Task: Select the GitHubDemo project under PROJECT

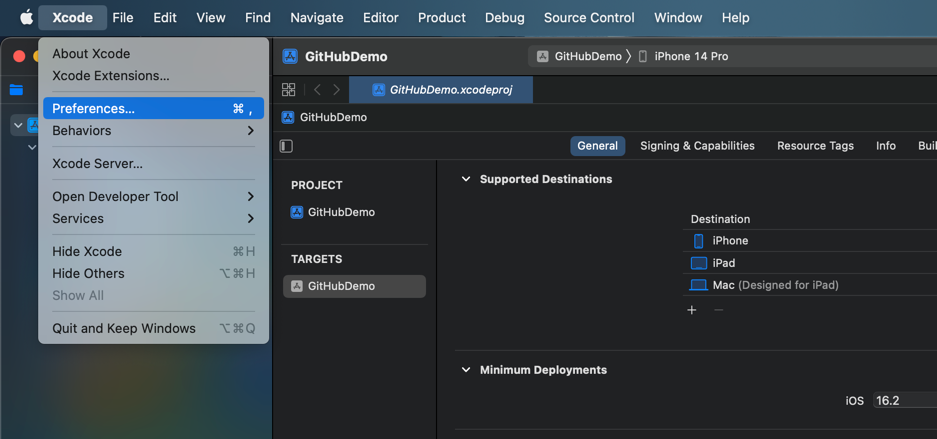Action: tap(341, 212)
